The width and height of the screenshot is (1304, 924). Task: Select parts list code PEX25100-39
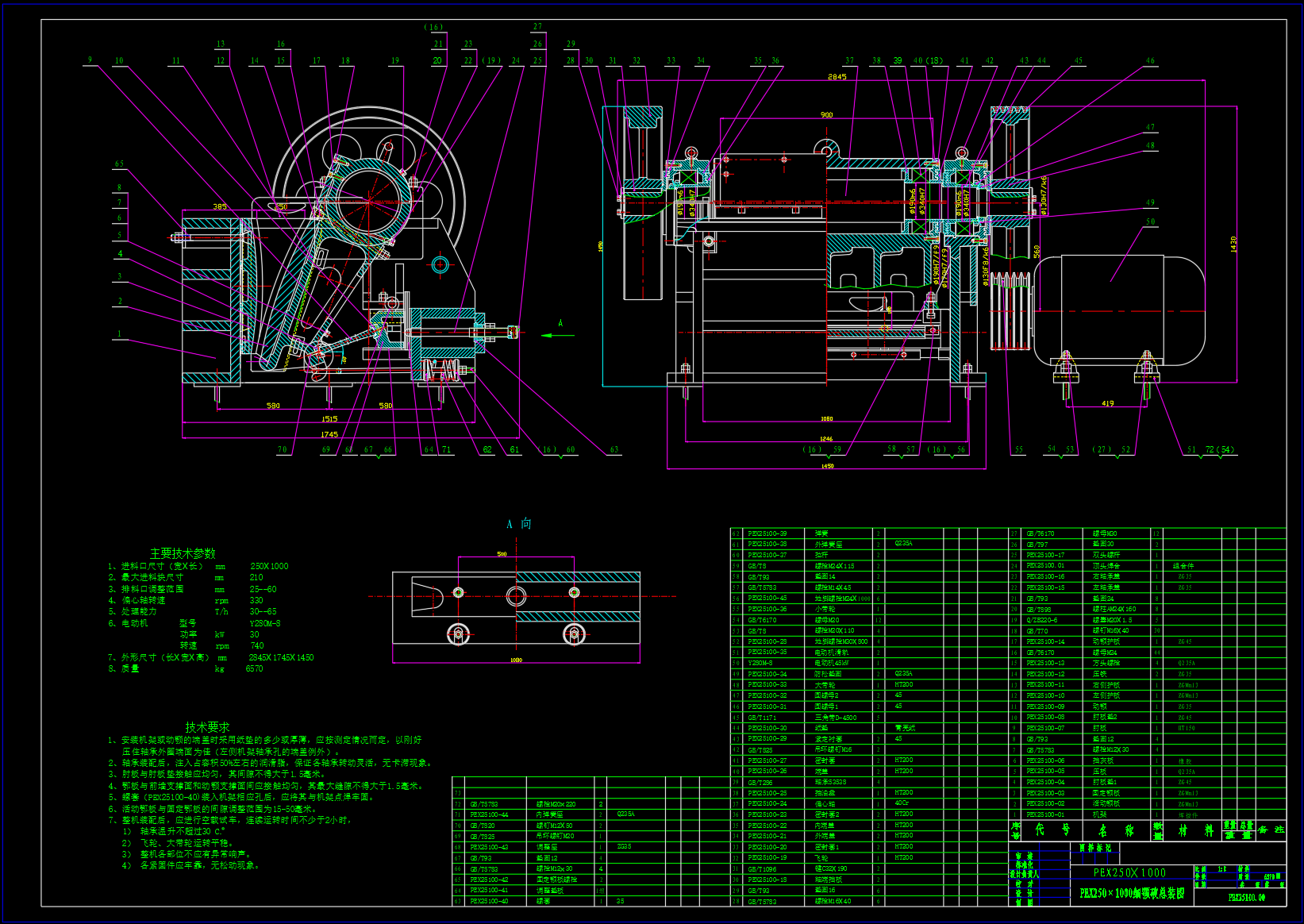point(767,533)
